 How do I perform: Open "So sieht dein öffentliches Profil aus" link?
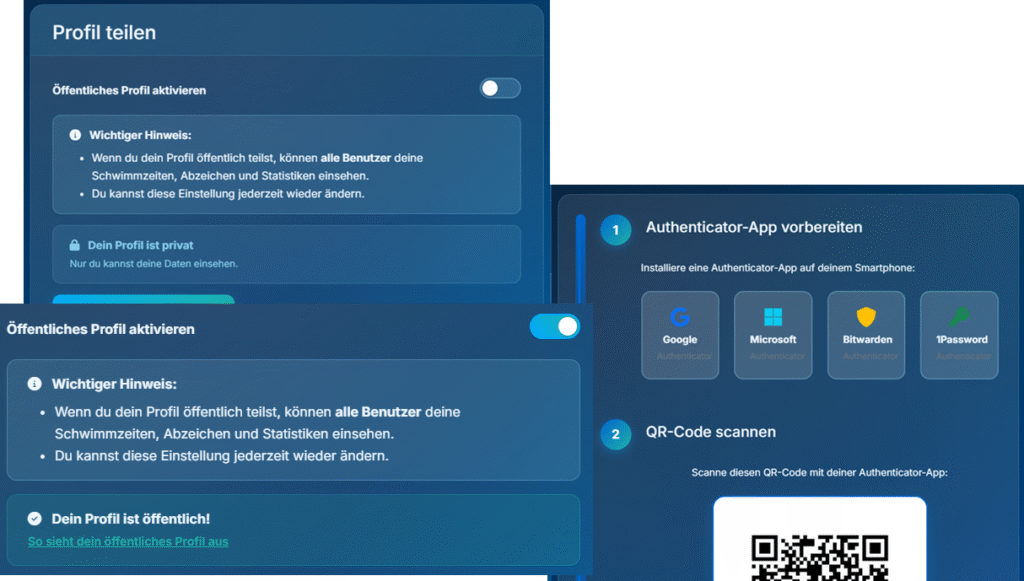click(128, 542)
